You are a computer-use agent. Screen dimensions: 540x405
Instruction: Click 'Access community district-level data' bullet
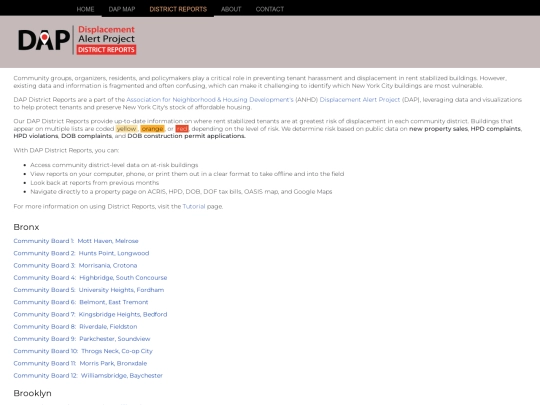(x=114, y=165)
